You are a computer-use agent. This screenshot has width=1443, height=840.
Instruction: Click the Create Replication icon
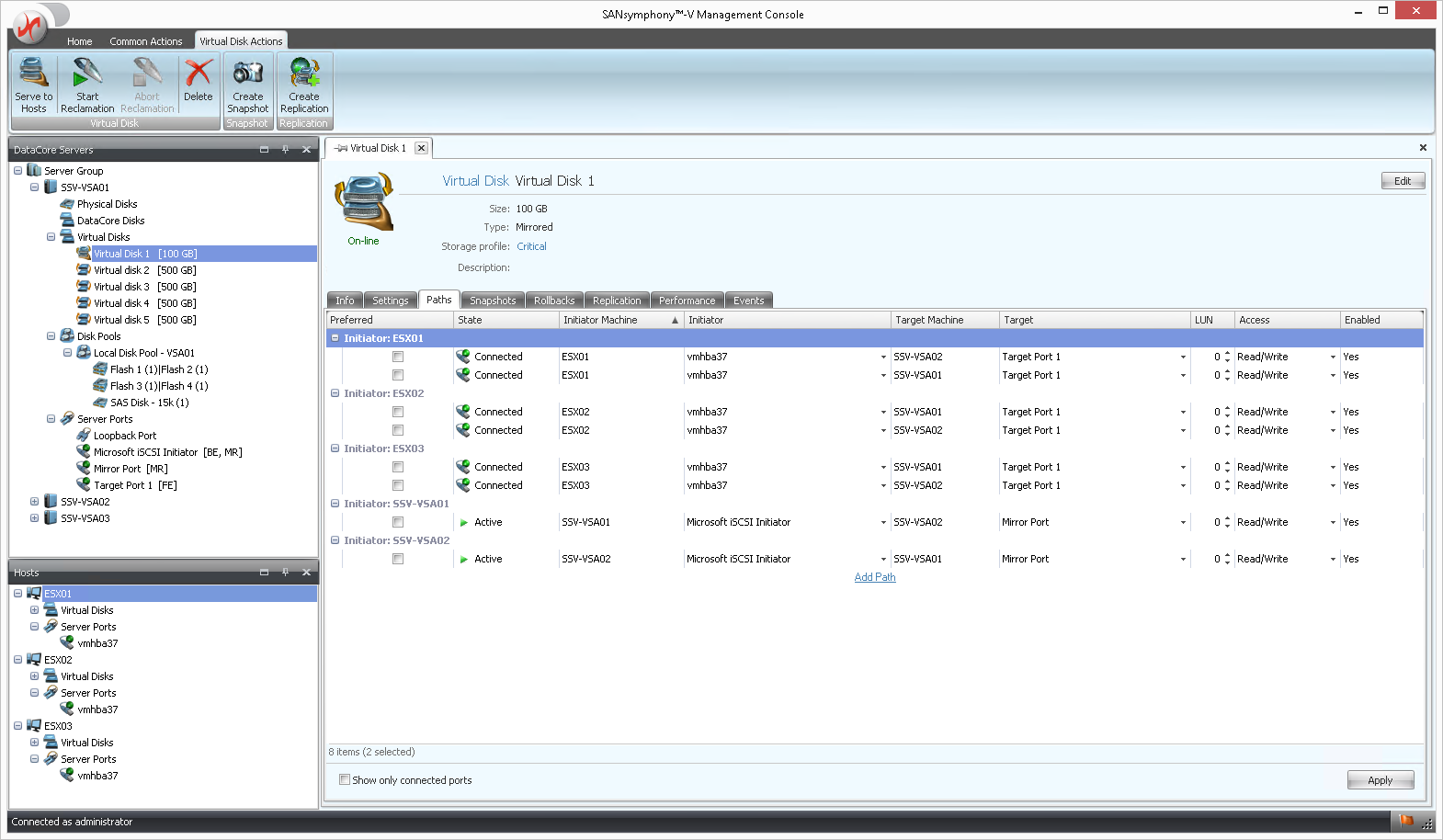coord(304,74)
